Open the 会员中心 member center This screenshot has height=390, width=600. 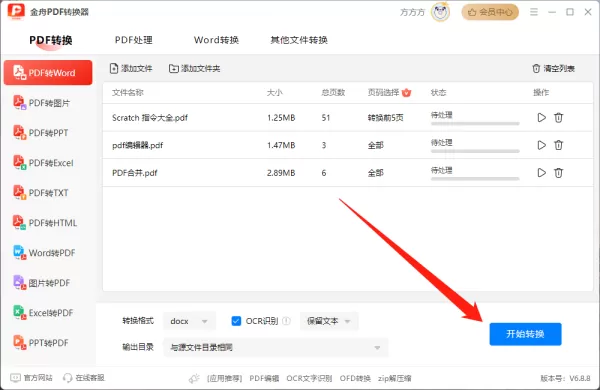click(490, 12)
